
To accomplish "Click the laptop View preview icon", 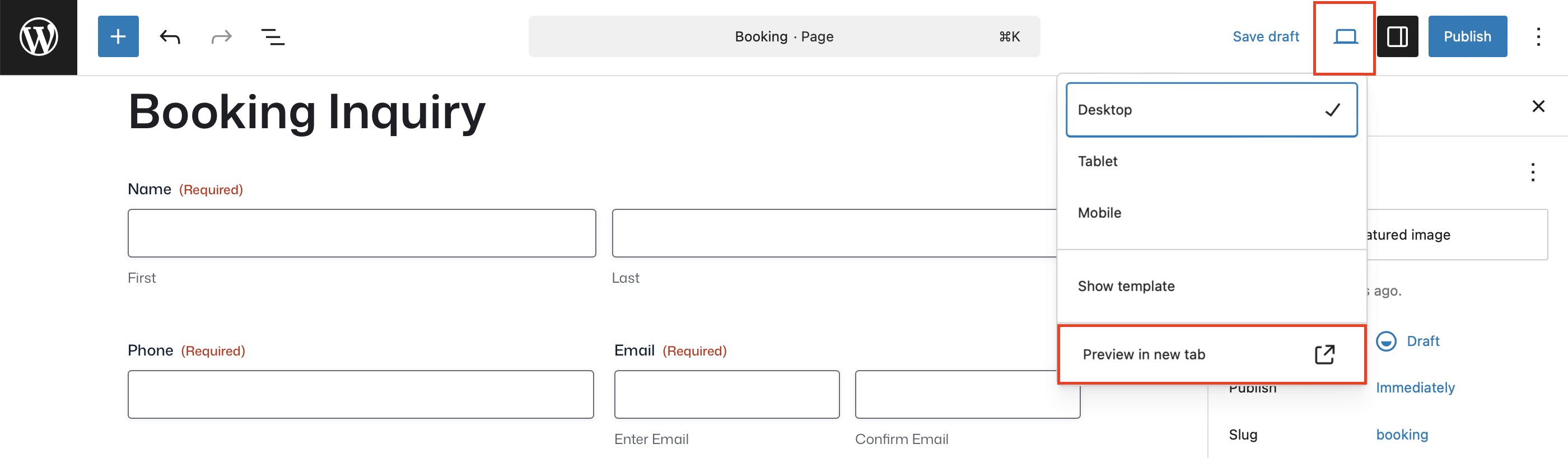I will pos(1345,37).
